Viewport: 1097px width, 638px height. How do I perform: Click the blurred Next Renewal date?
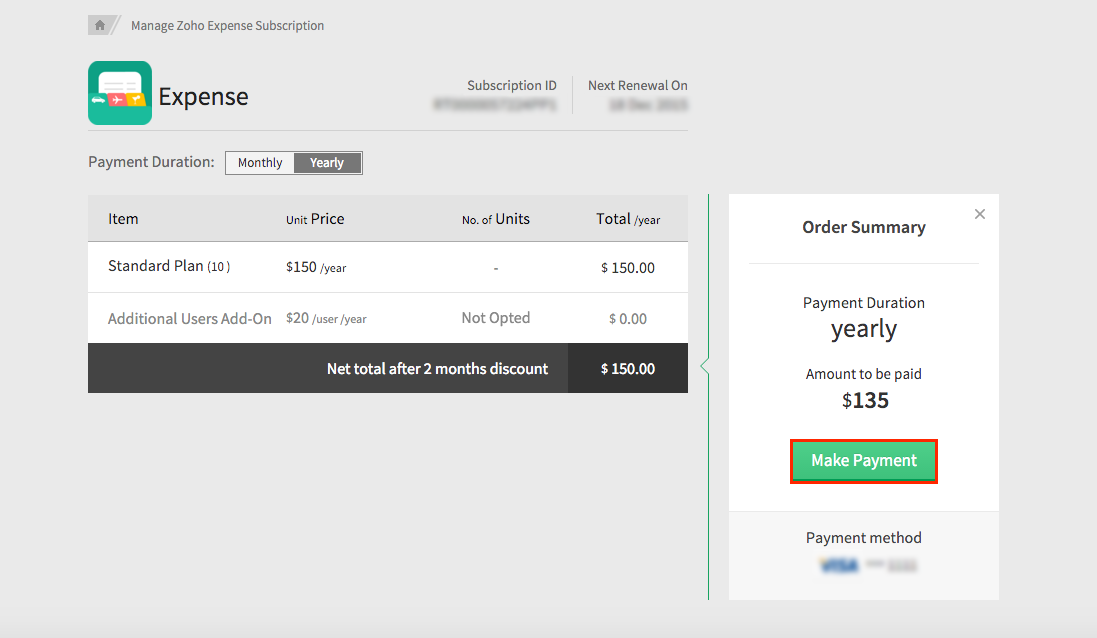coord(648,104)
